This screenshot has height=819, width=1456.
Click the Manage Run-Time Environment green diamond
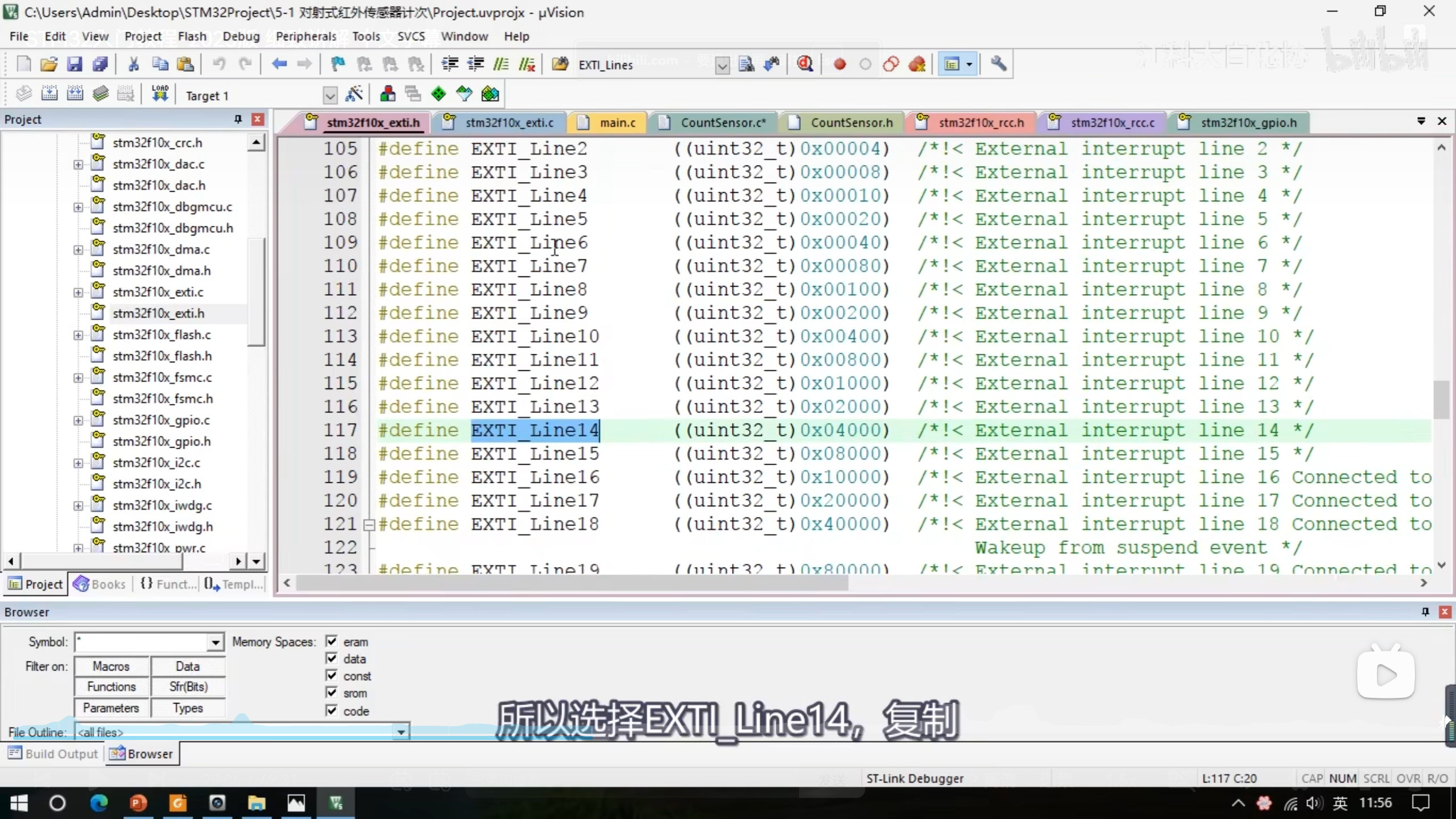439,94
